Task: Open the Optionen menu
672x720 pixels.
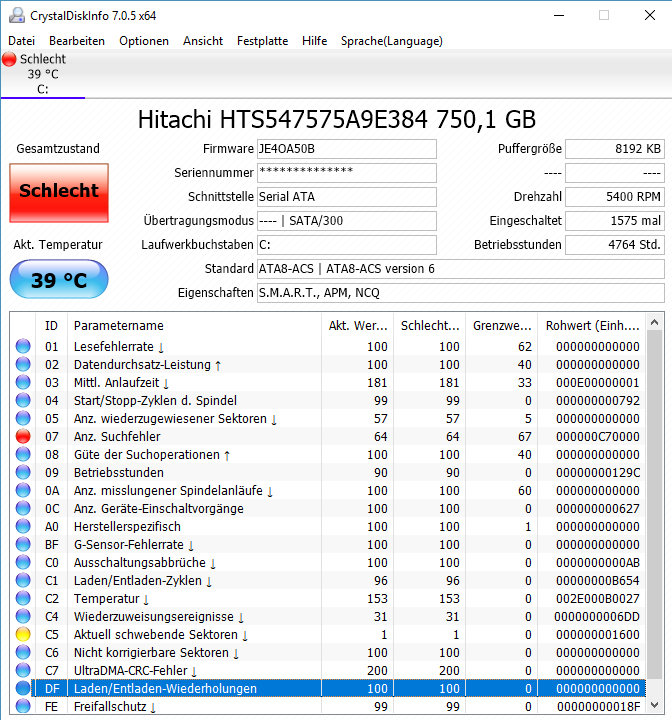Action: [x=144, y=41]
